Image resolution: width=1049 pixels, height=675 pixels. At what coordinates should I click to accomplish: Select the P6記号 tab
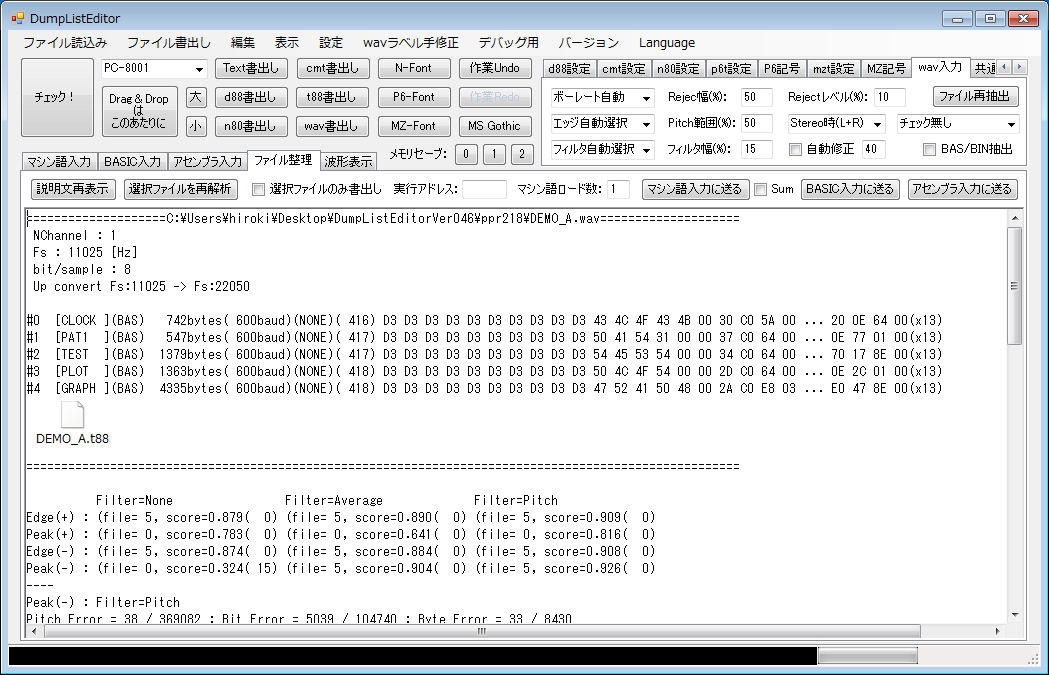click(781, 69)
